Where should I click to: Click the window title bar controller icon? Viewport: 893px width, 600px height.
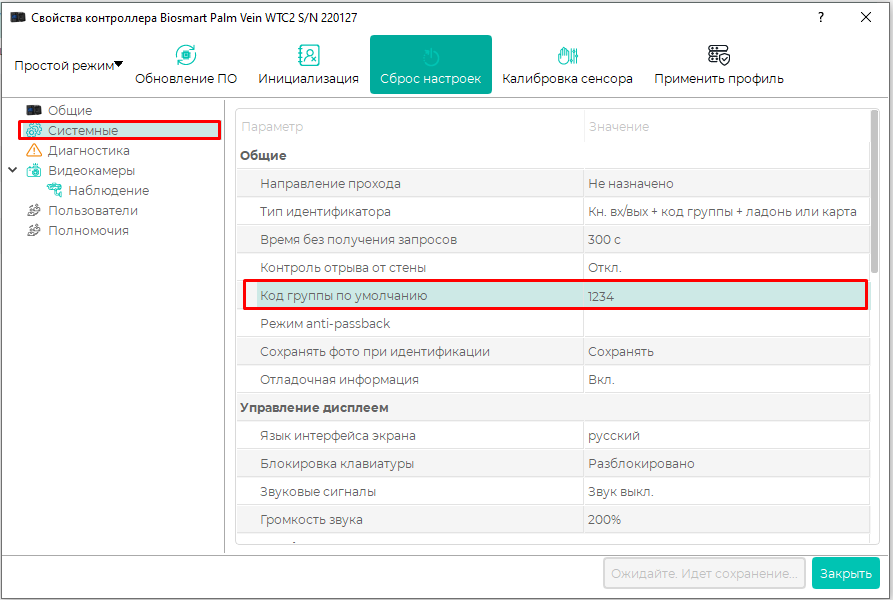click(x=18, y=17)
